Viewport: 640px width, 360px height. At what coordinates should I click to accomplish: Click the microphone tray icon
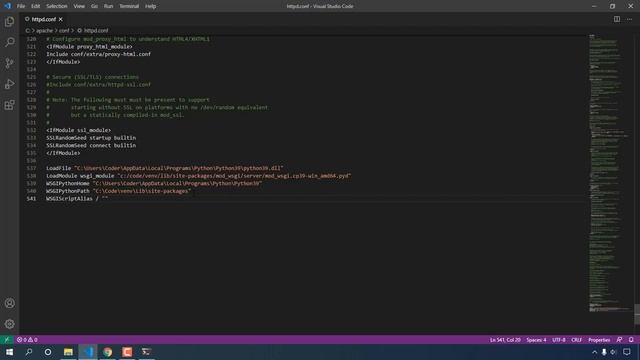tap(604, 352)
